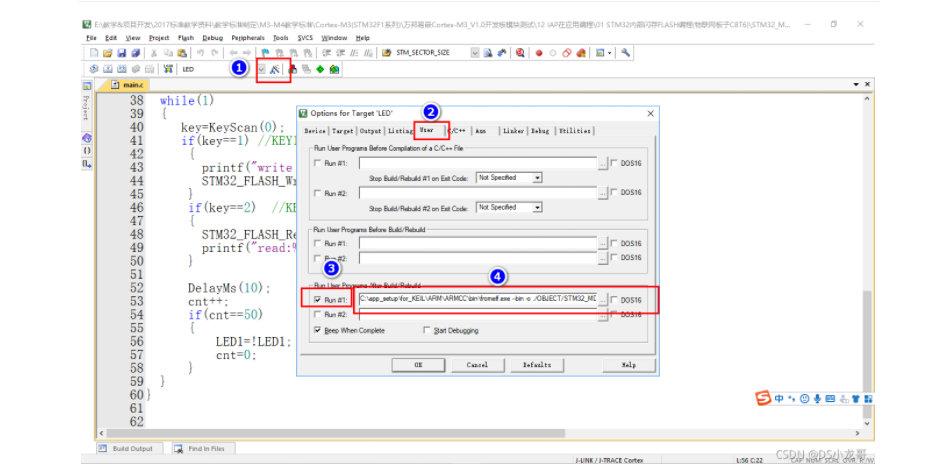
Task: Click the Paste clipboard icon
Action: coord(182,52)
